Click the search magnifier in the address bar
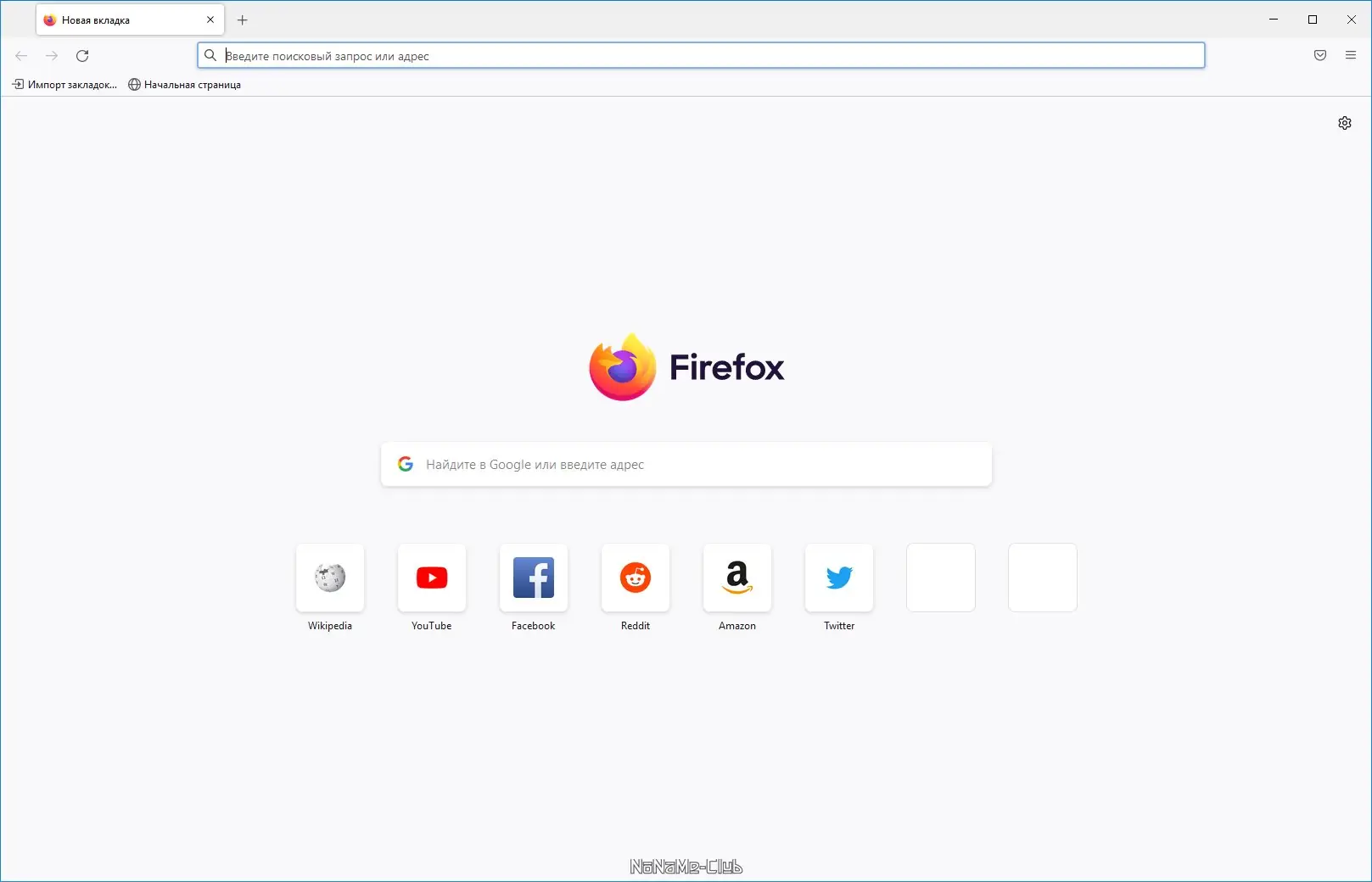Viewport: 1372px width, 882px height. (211, 55)
